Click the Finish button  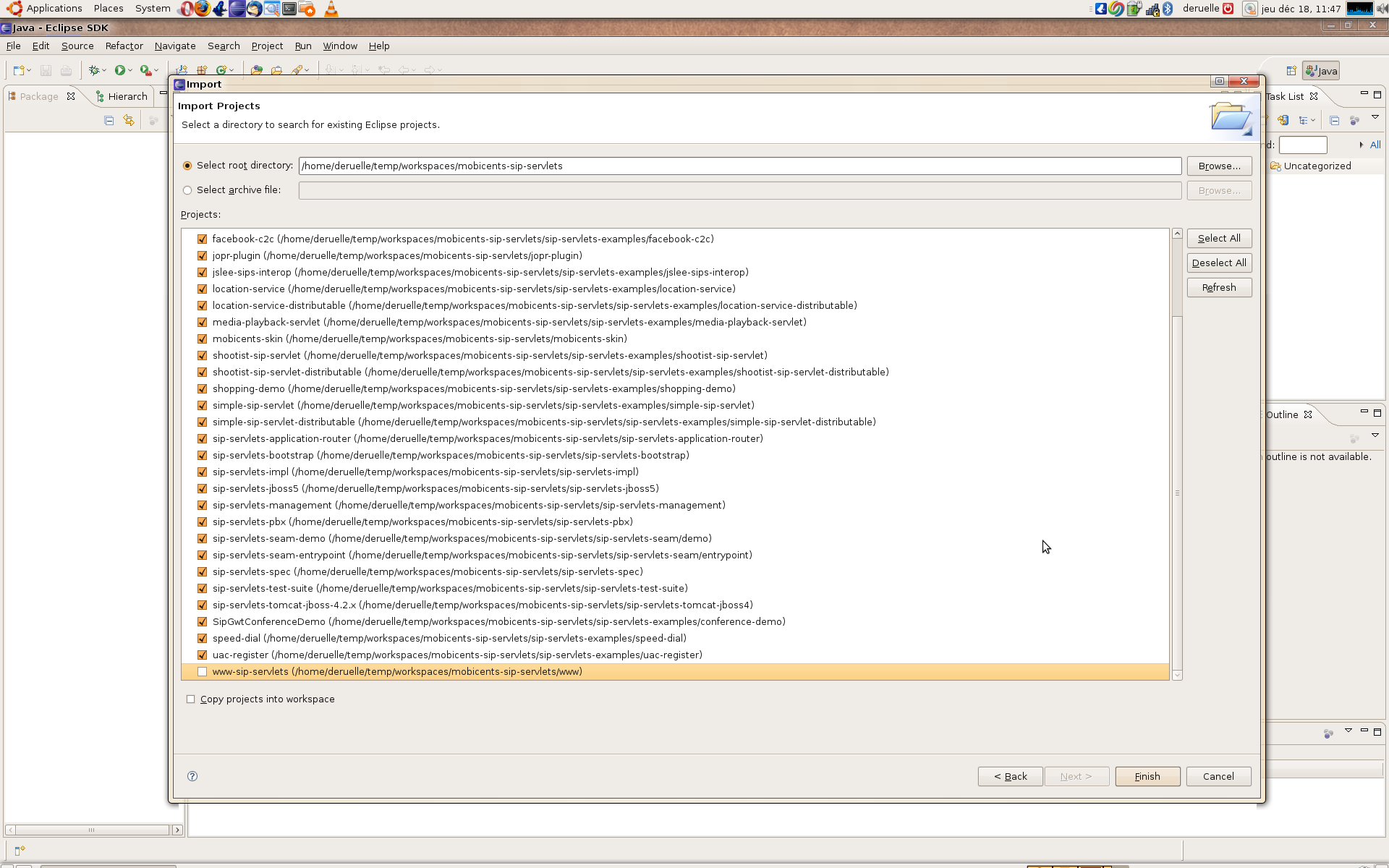click(1147, 776)
